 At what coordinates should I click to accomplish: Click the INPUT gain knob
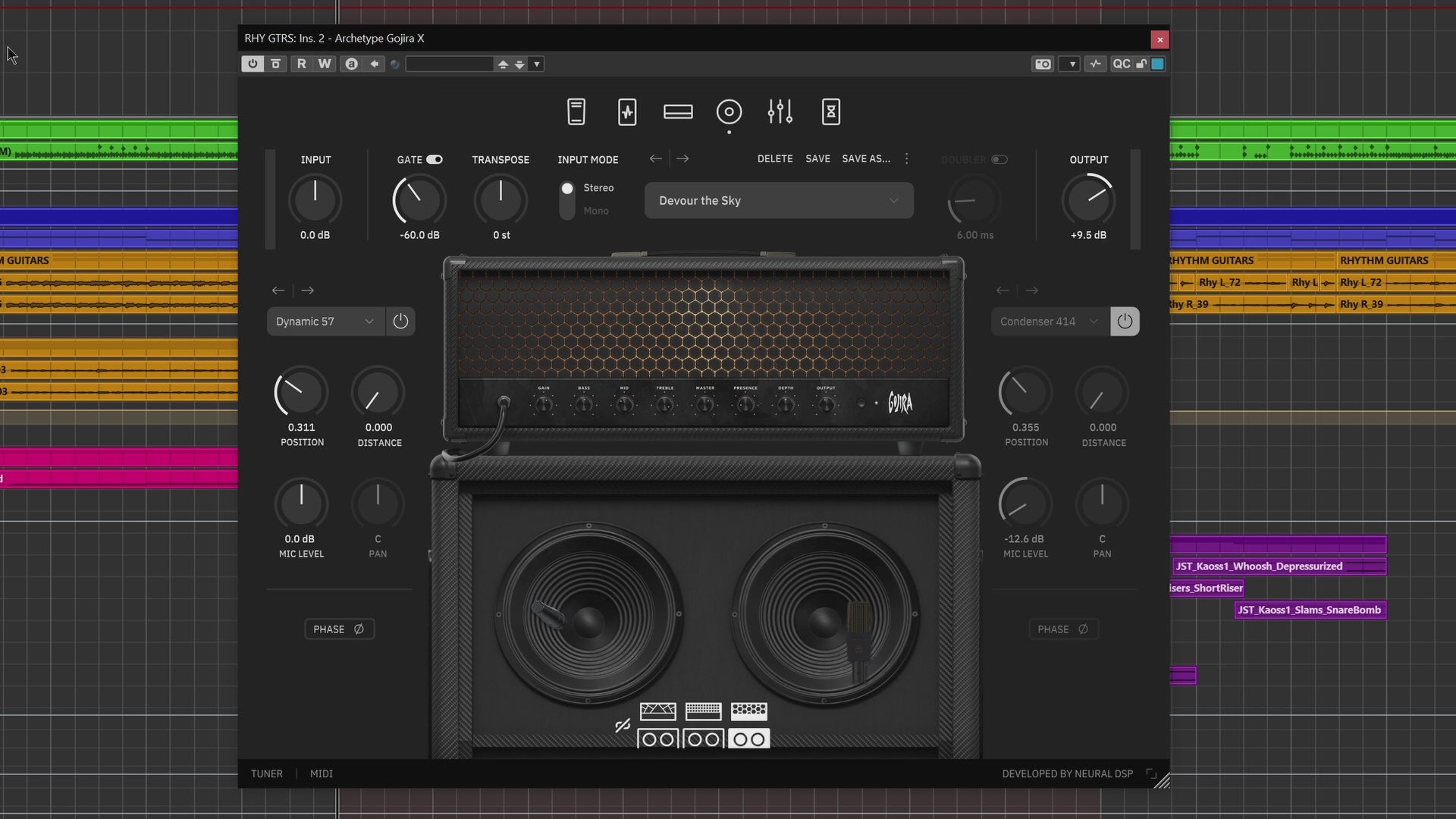[x=315, y=200]
